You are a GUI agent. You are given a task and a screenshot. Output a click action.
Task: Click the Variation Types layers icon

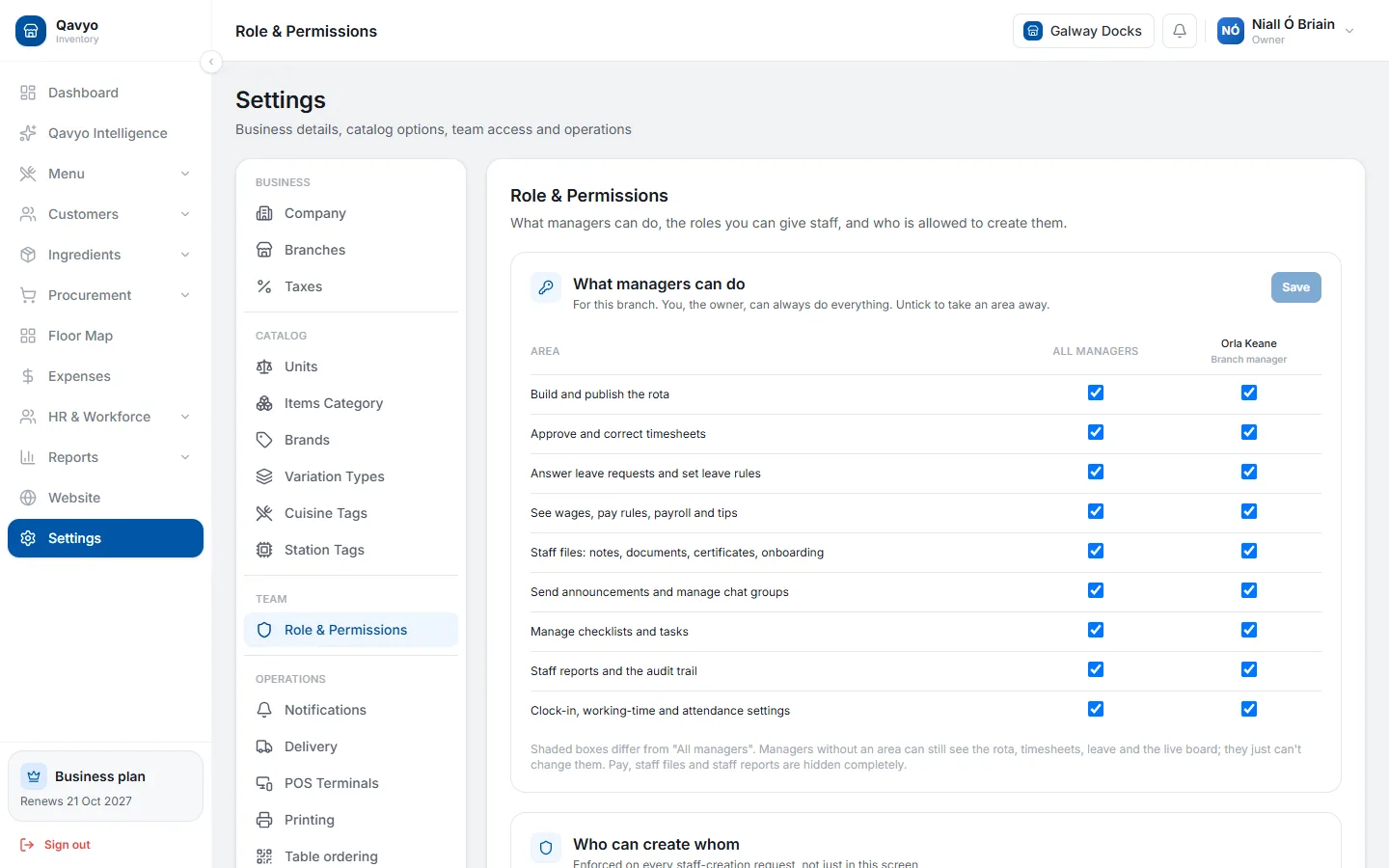click(264, 476)
